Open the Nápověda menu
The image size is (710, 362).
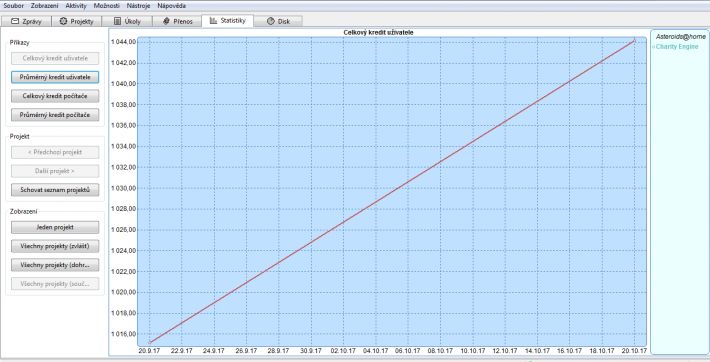(x=172, y=6)
